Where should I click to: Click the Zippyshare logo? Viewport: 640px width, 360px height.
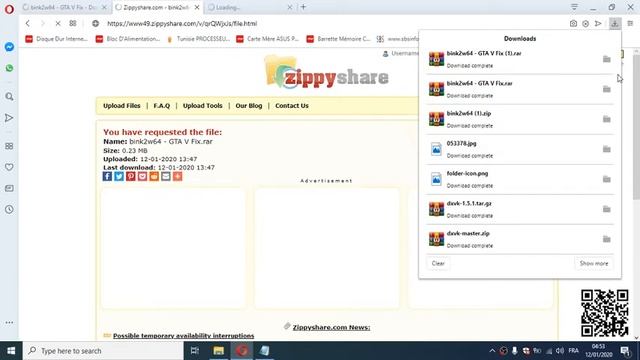click(327, 73)
